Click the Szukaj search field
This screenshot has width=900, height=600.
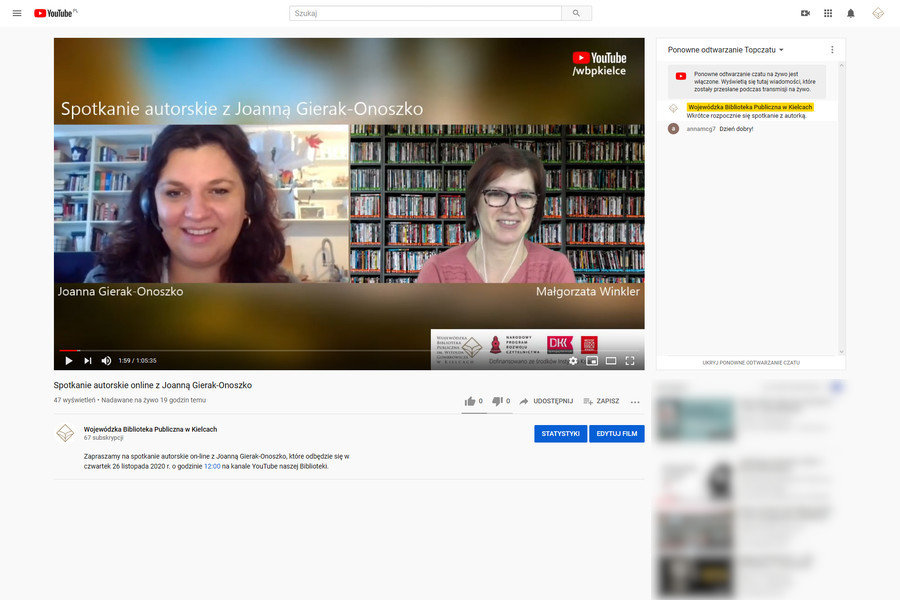pyautogui.click(x=425, y=13)
